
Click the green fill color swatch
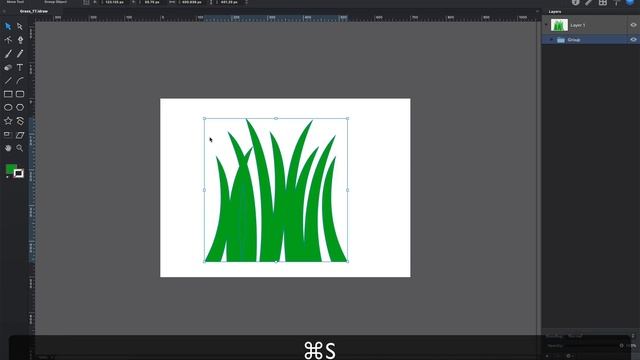coord(11,169)
